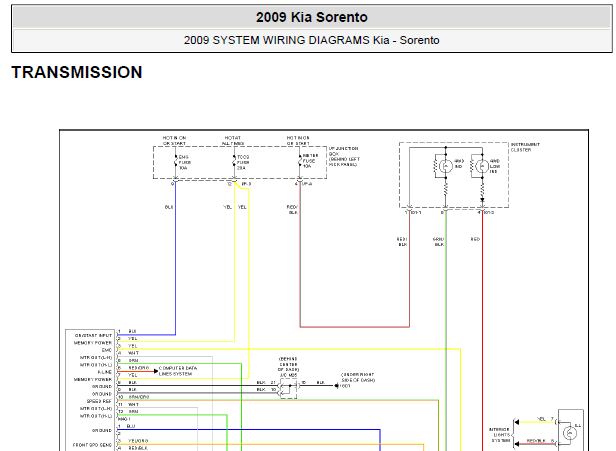Select "2009 SYSTEM WIRING DIAGRAMS Kia - Sorento" subtitle
Viewport: 616px width, 451px height.
312,40
